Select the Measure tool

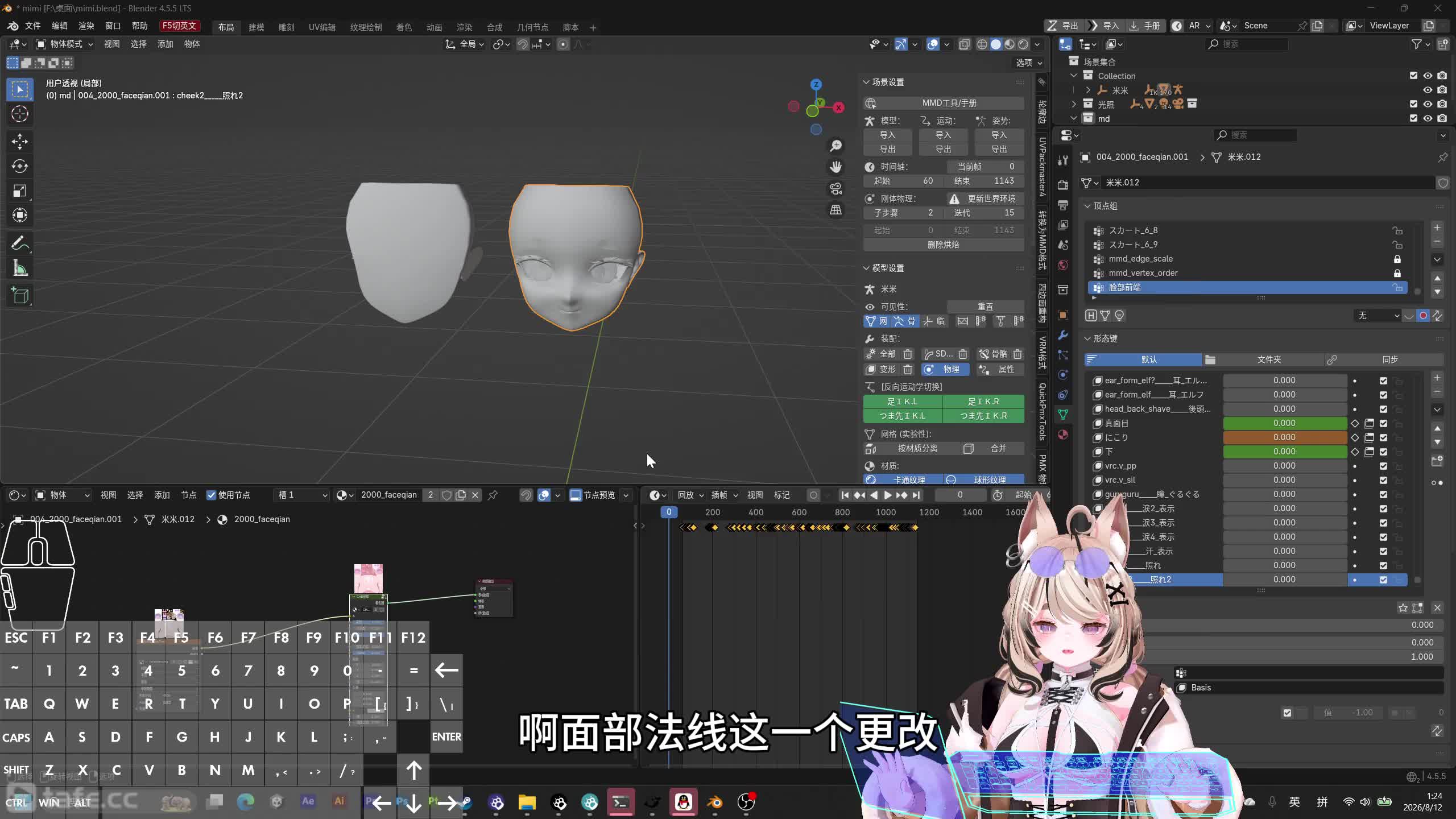point(20,268)
